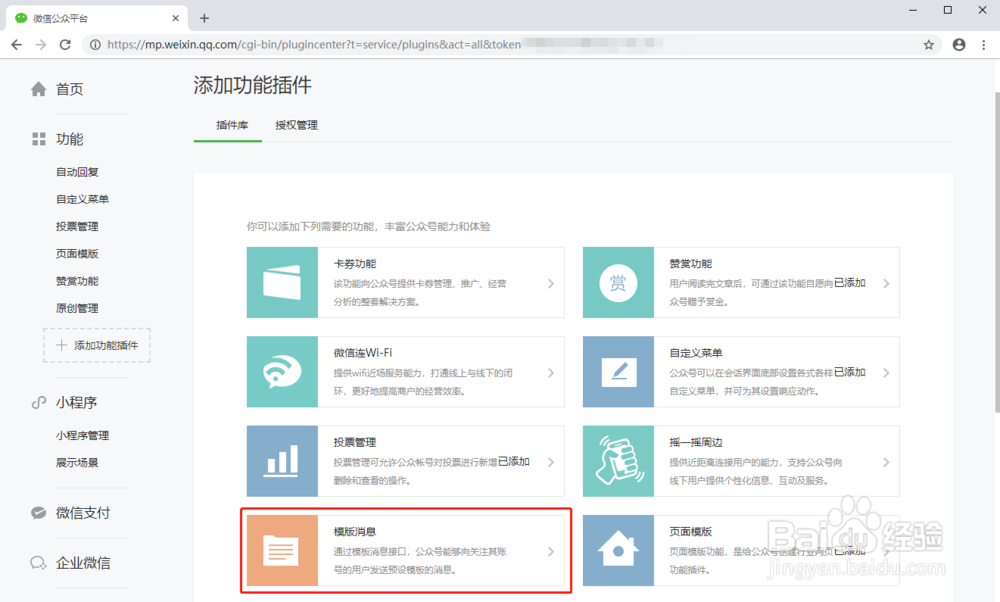
Task: Click 已添加 label on 赞赏功能 card
Action: pos(850,283)
